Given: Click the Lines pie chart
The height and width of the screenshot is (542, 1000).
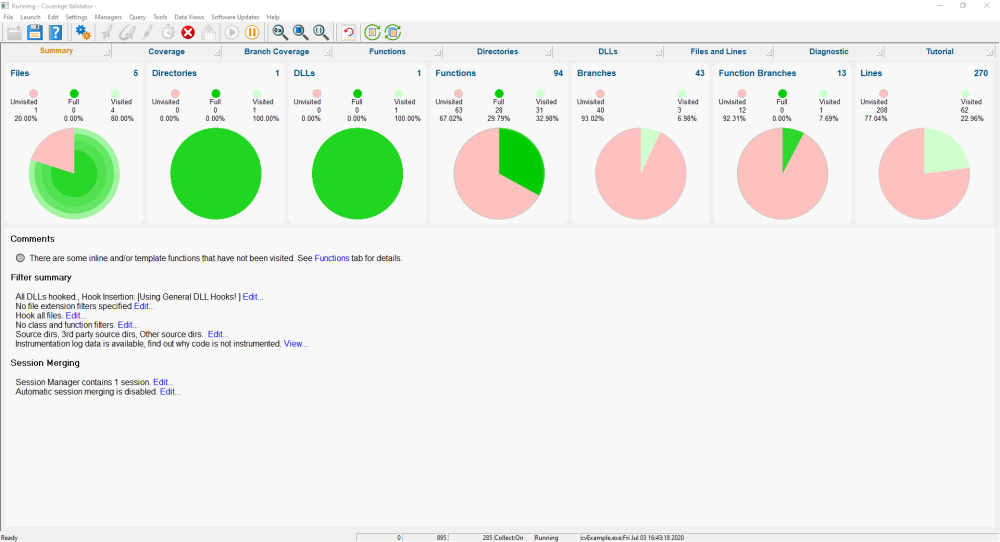Looking at the screenshot, I should pyautogui.click(x=924, y=173).
